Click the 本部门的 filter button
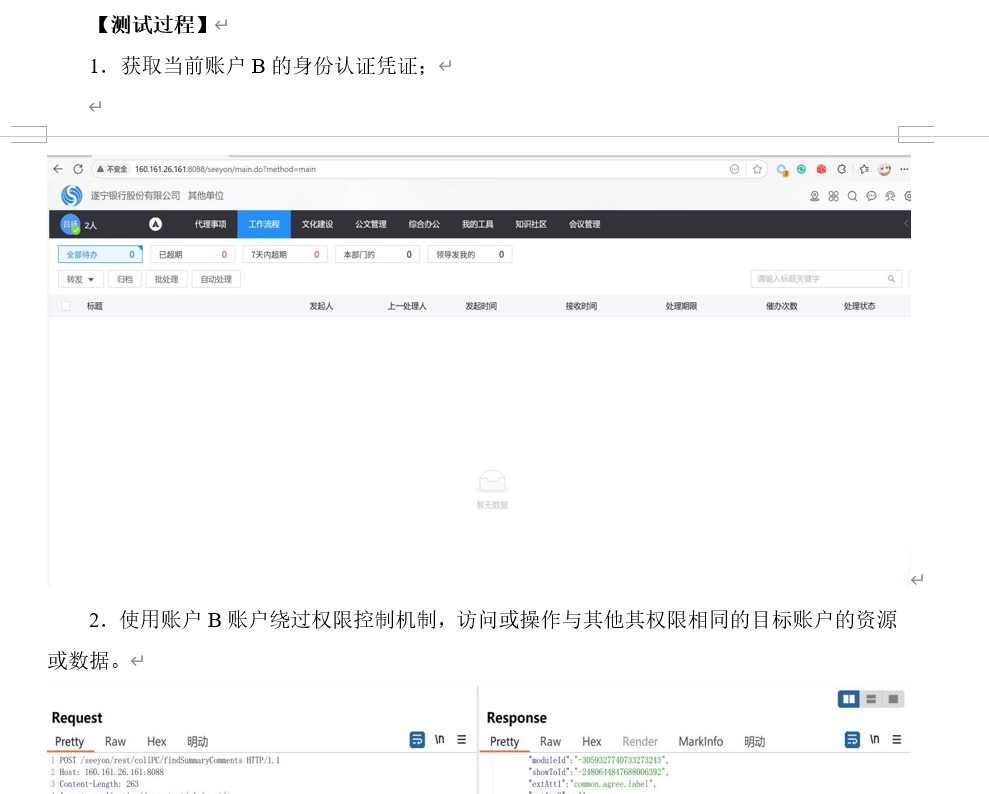The height and width of the screenshot is (794, 989). 377,254
